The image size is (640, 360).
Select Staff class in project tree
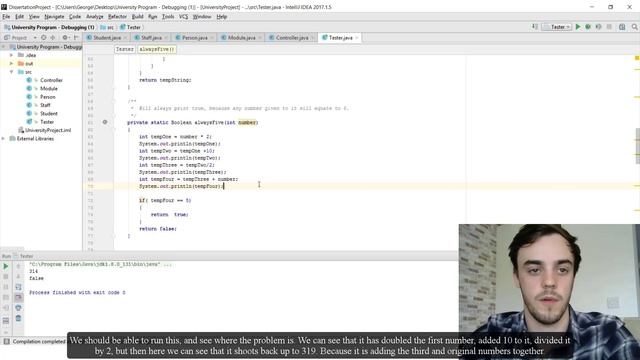pyautogui.click(x=45, y=105)
